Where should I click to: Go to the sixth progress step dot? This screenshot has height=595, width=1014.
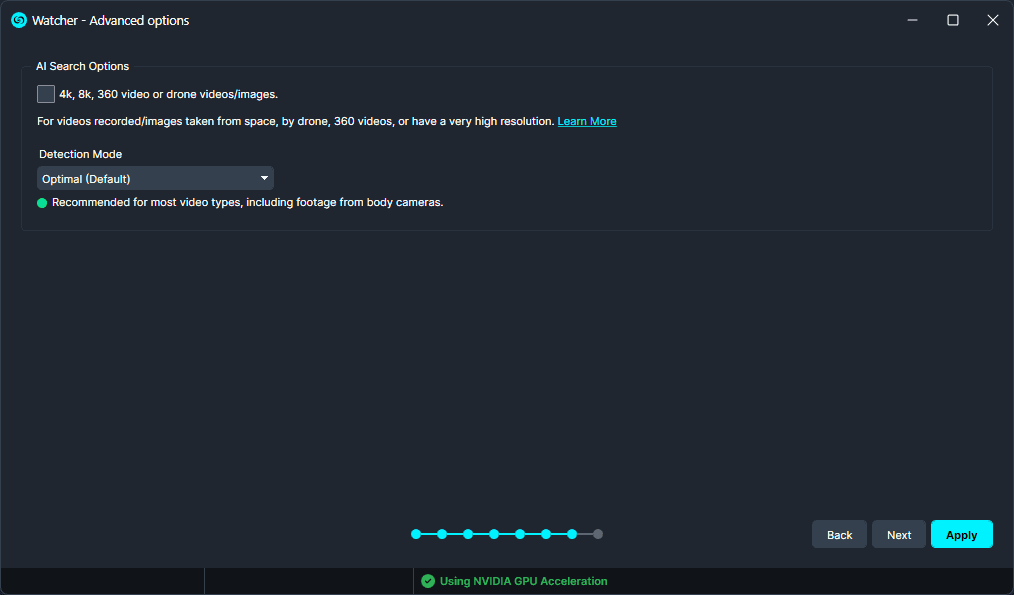546,534
